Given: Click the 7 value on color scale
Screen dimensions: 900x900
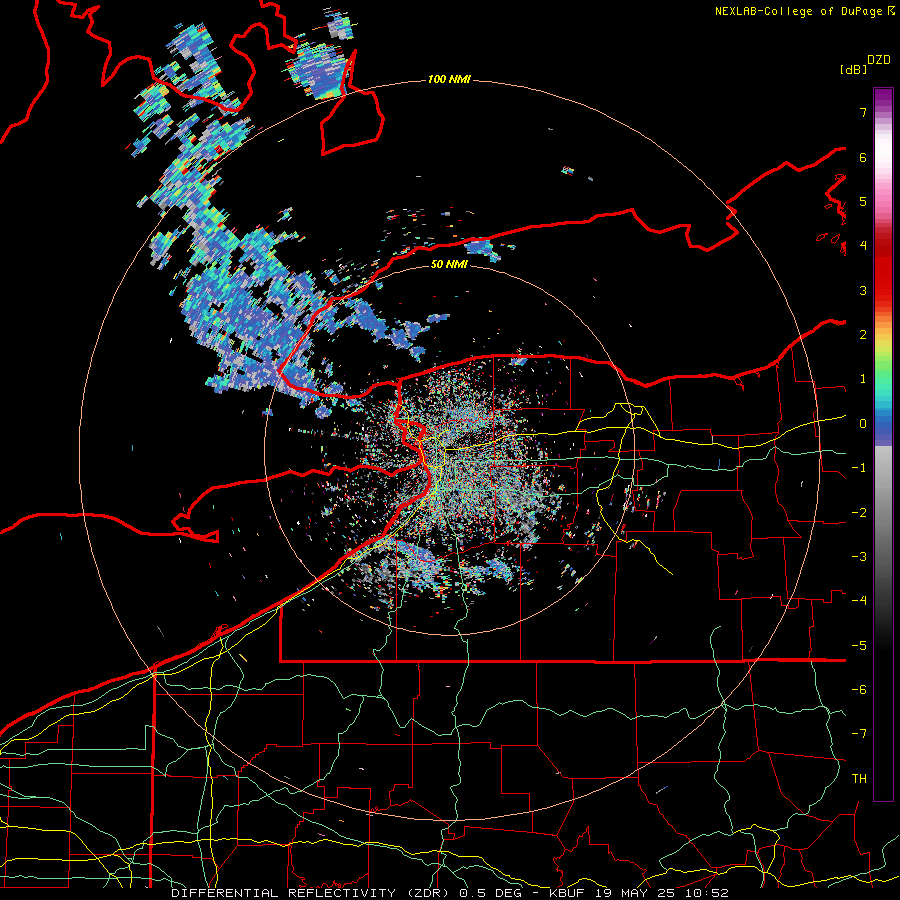Looking at the screenshot, I should [x=863, y=112].
